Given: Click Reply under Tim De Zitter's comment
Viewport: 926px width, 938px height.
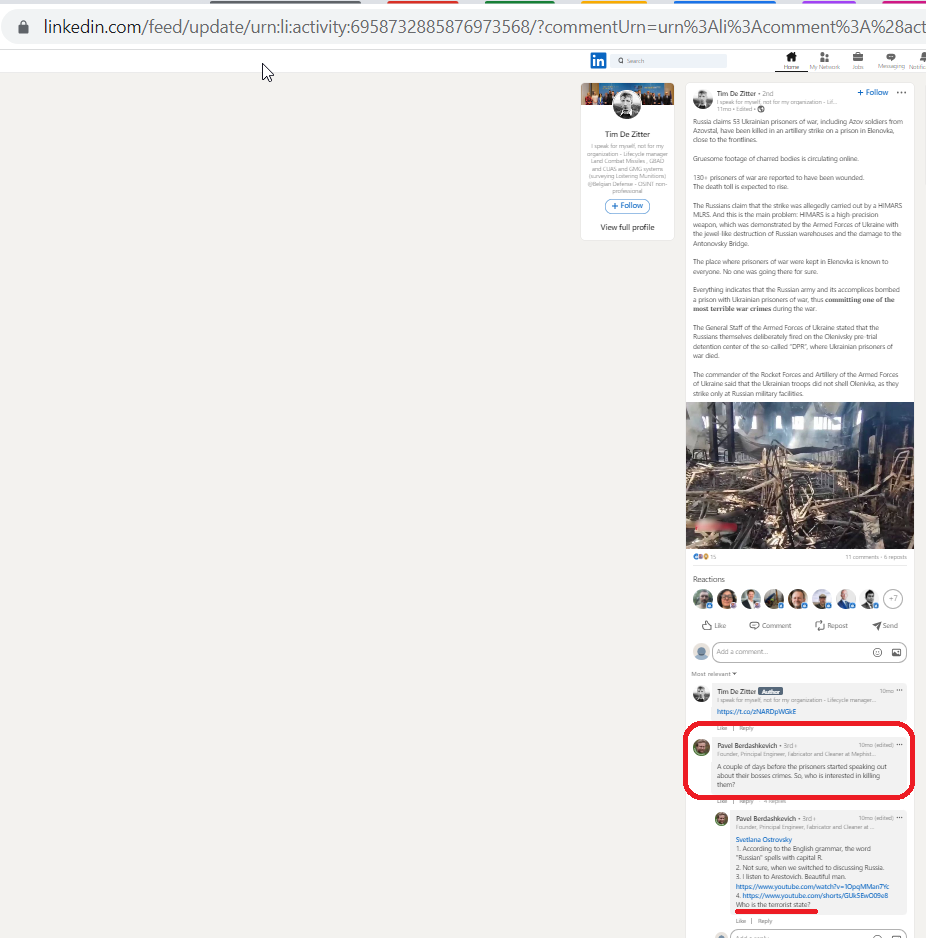Looking at the screenshot, I should click(746, 728).
